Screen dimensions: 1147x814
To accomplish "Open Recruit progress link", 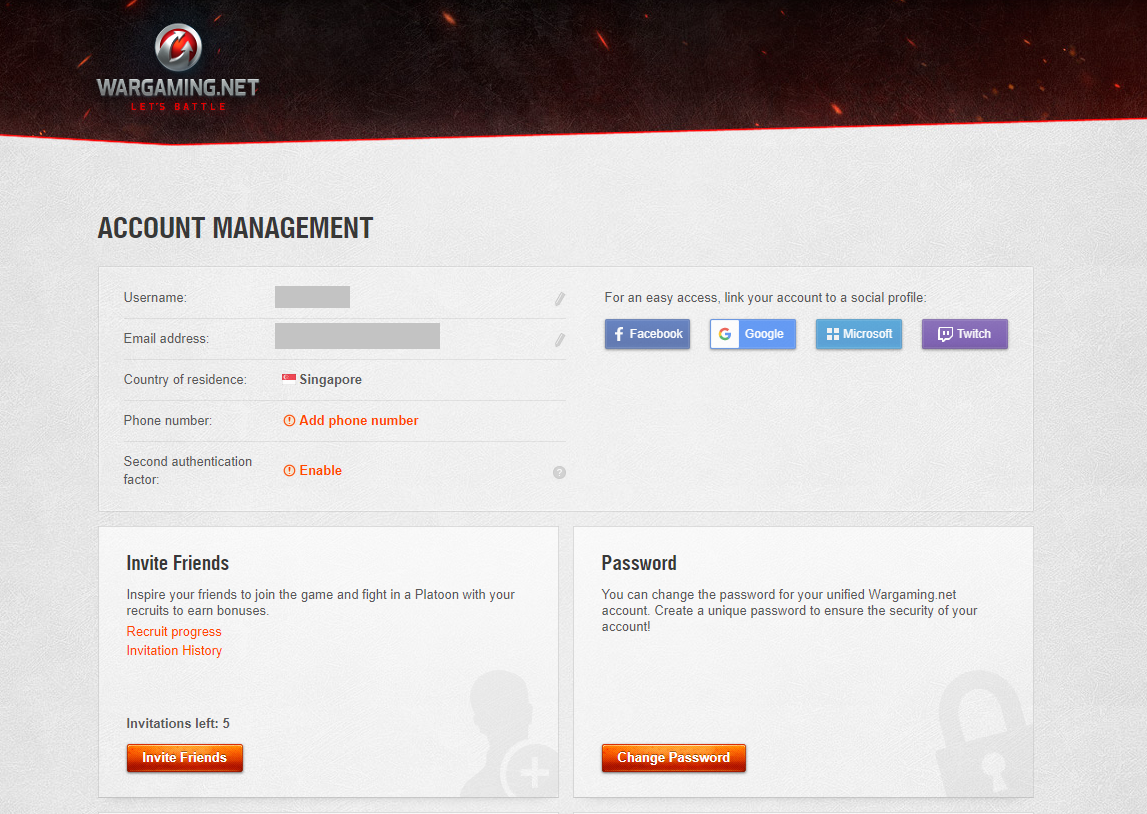I will 174,631.
